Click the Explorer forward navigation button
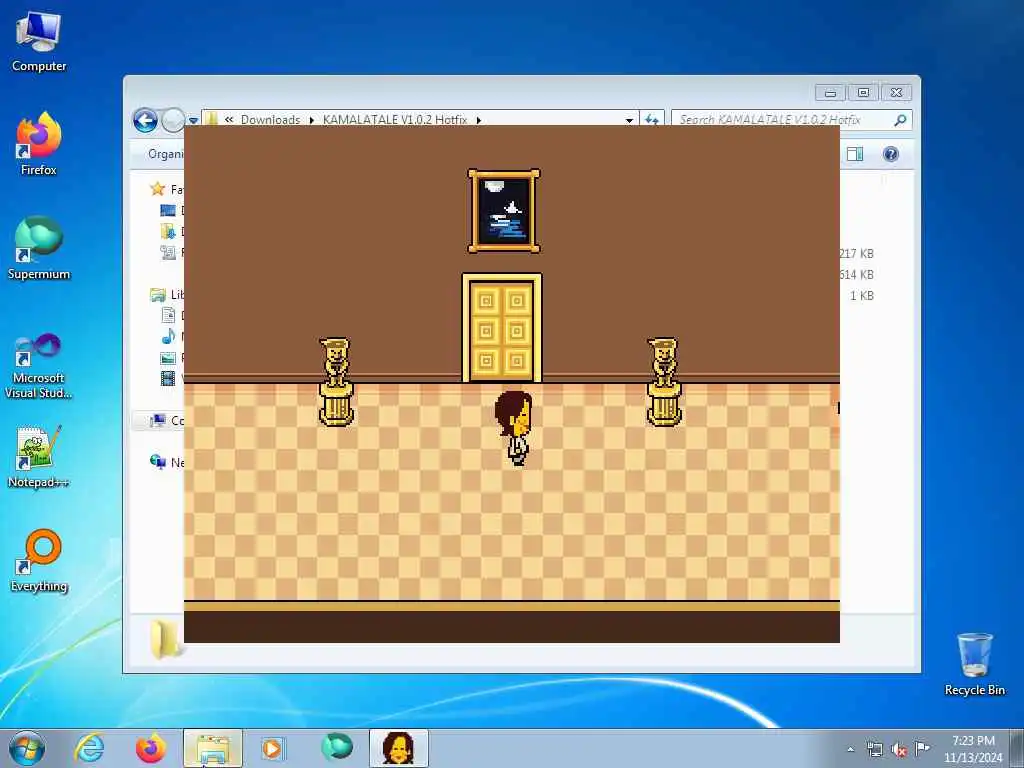Viewport: 1024px width, 768px height. pyautogui.click(x=172, y=120)
